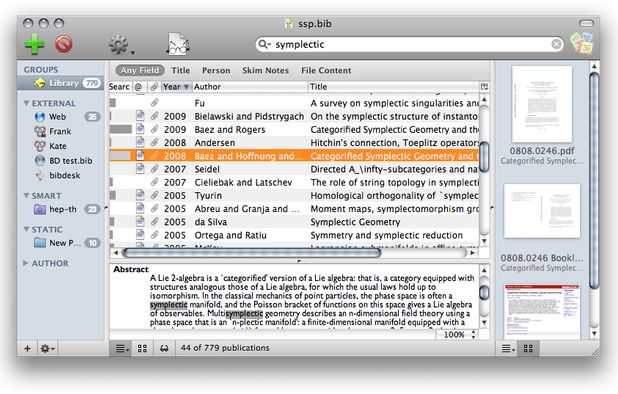Image resolution: width=618 pixels, height=394 pixels.
Task: Collapse the SMART groups section
Action: coord(26,196)
